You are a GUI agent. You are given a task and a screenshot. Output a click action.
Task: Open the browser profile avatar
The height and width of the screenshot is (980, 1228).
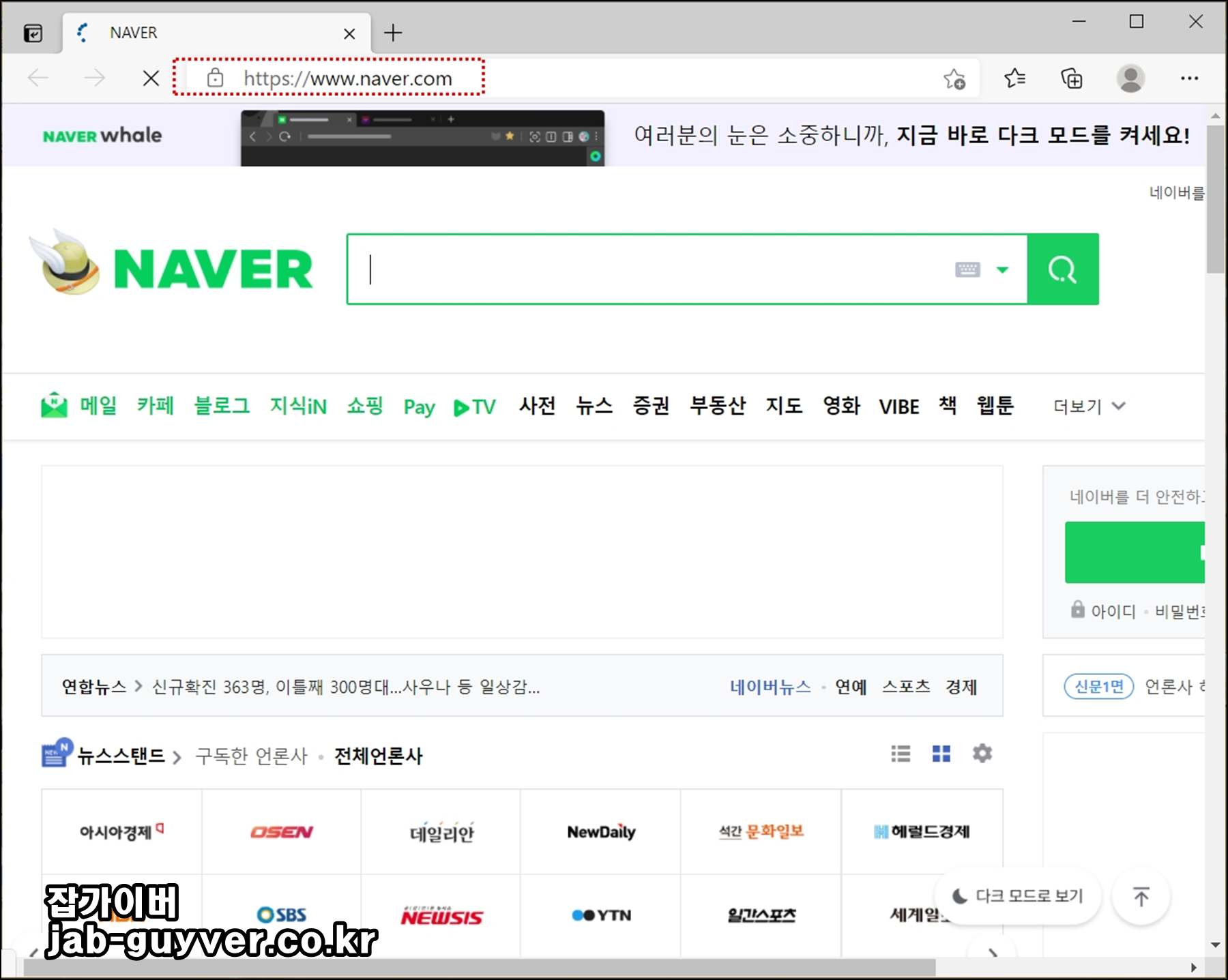(1130, 78)
